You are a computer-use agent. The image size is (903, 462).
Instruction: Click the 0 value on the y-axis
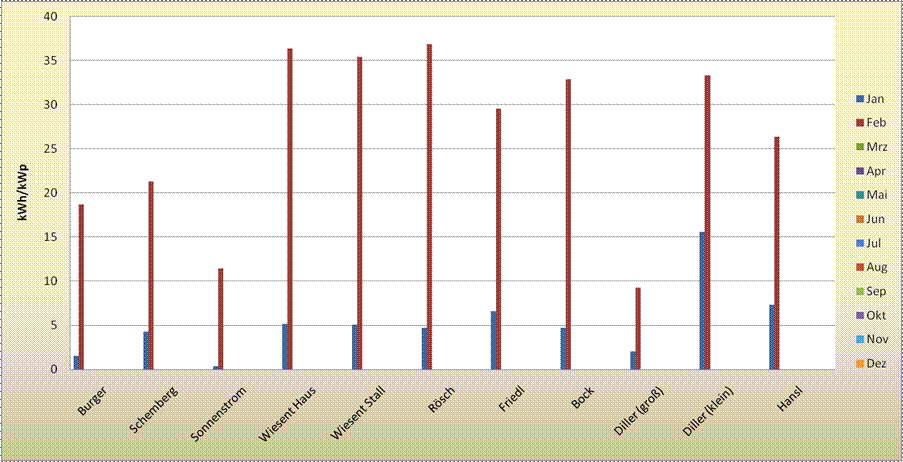point(54,369)
